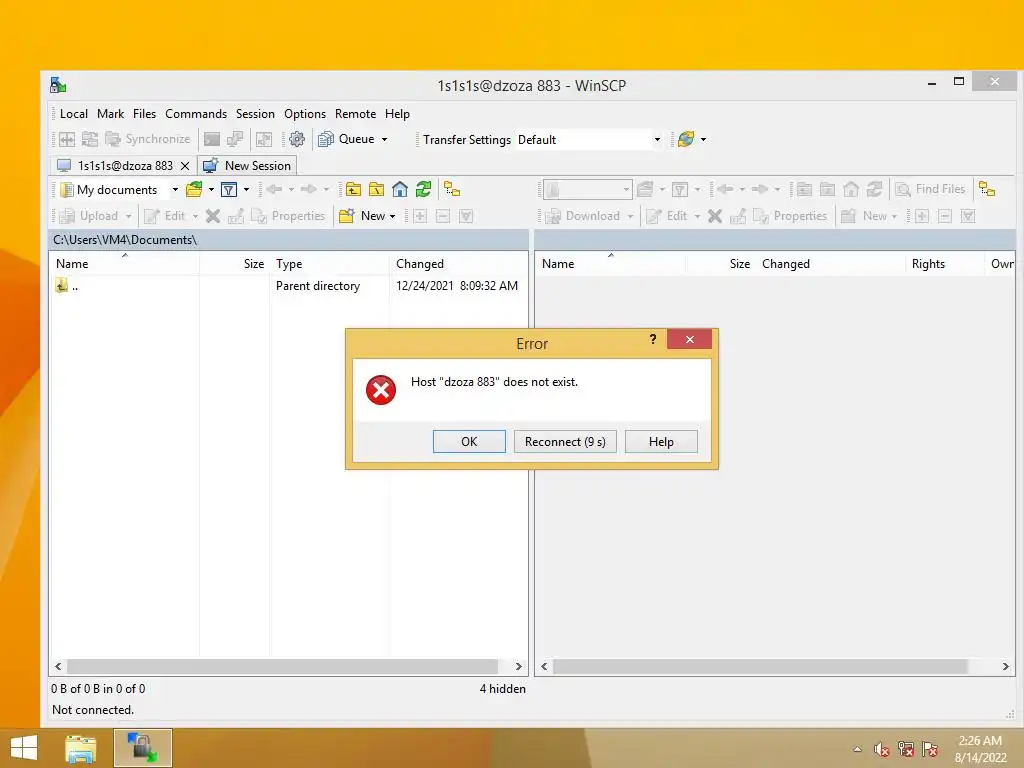Sort local files by Type column
The image size is (1024, 768).
coord(329,264)
